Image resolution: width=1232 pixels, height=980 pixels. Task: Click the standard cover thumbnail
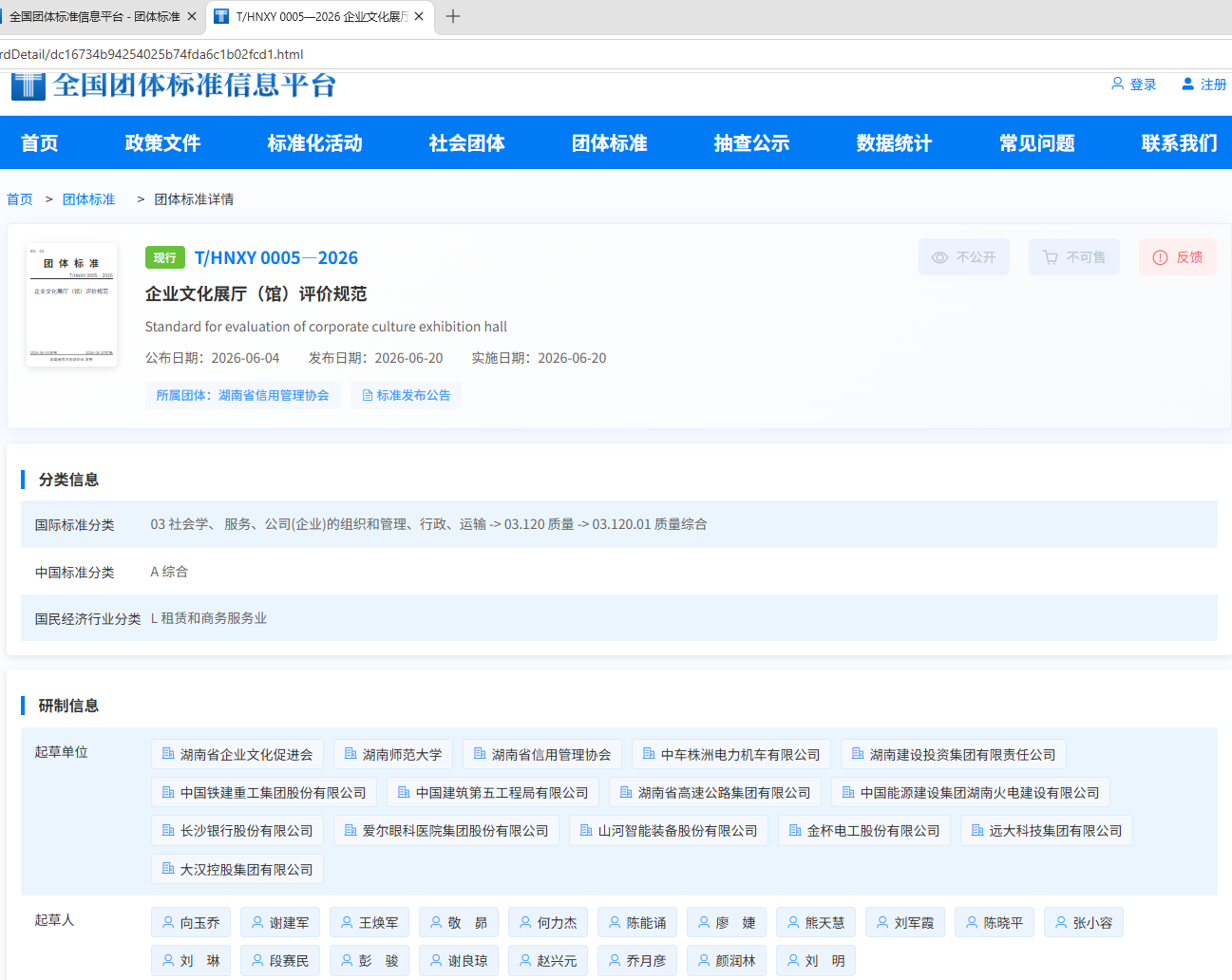pos(71,305)
